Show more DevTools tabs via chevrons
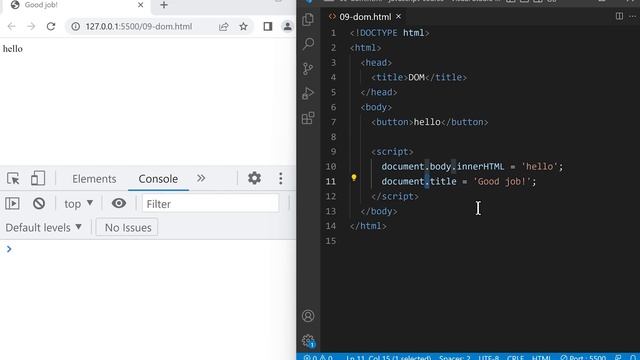 [201, 178]
